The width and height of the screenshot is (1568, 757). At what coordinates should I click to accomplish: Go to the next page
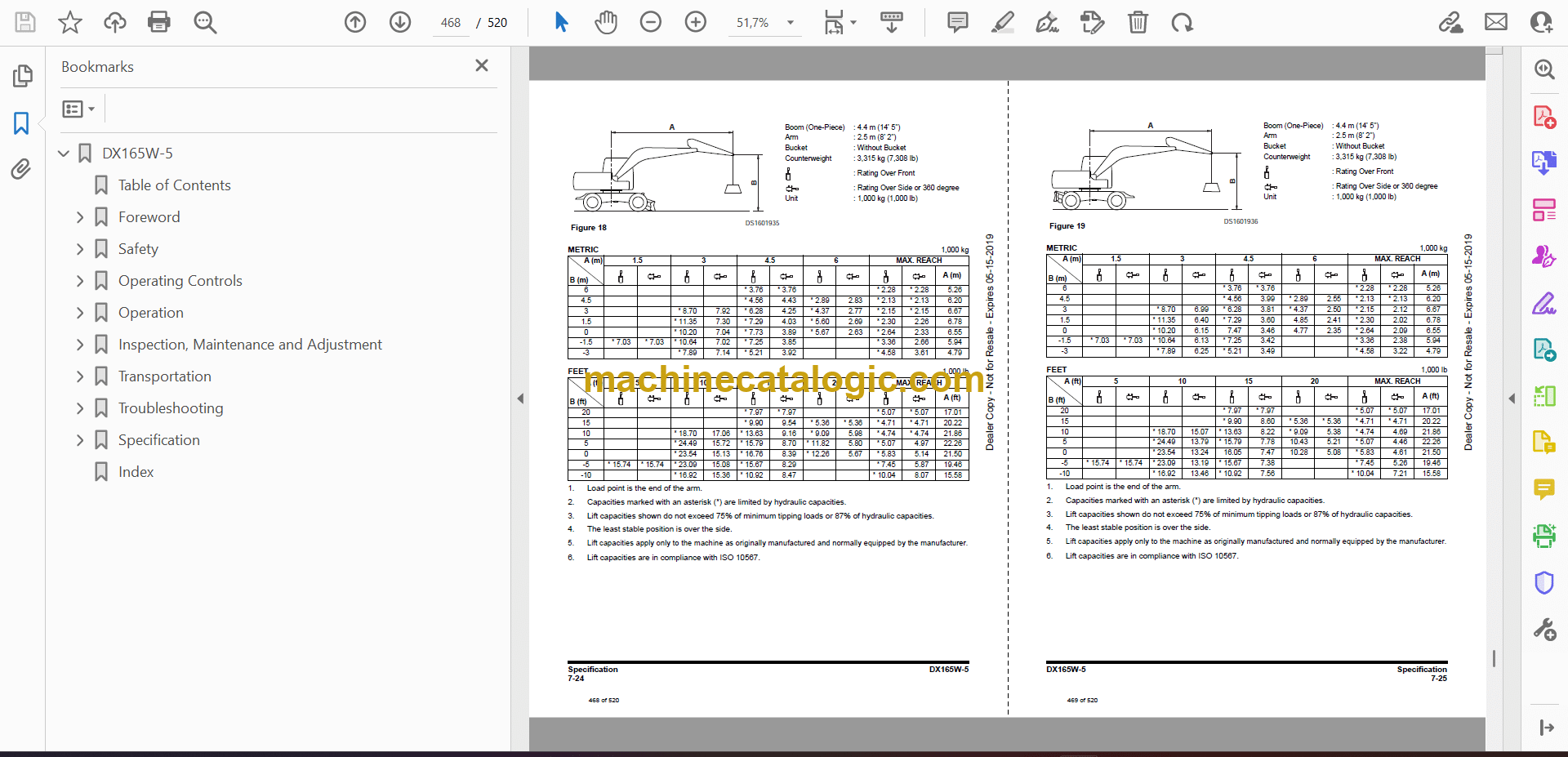[x=400, y=22]
